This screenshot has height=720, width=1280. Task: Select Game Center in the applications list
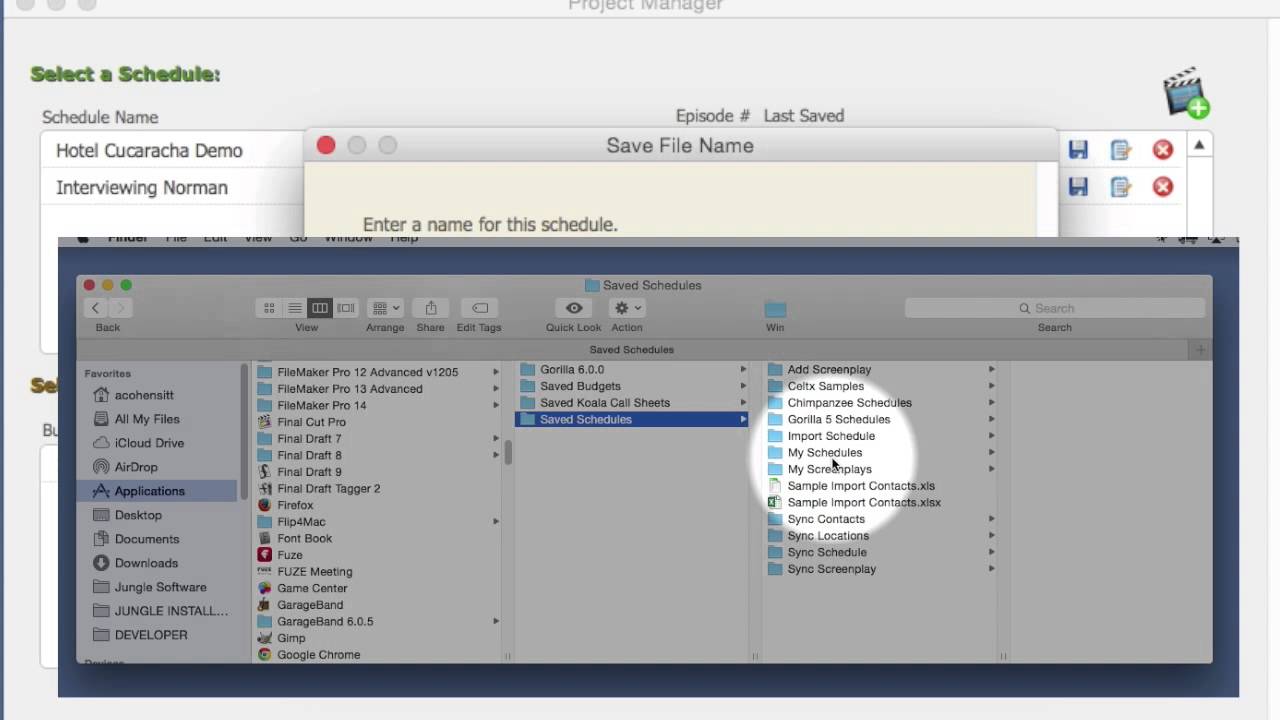click(x=312, y=588)
